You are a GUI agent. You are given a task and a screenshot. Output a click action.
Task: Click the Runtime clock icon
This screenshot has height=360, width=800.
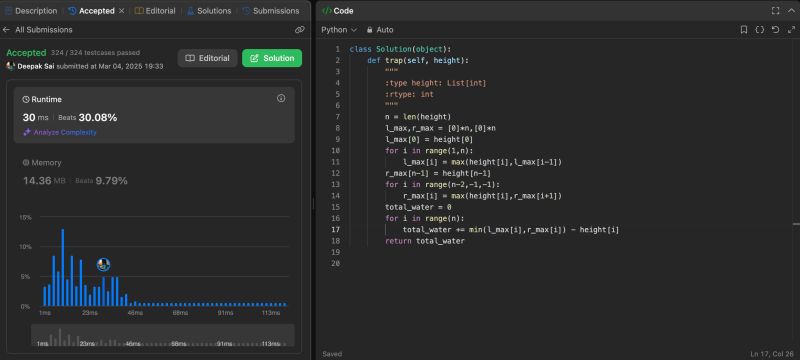tap(26, 99)
